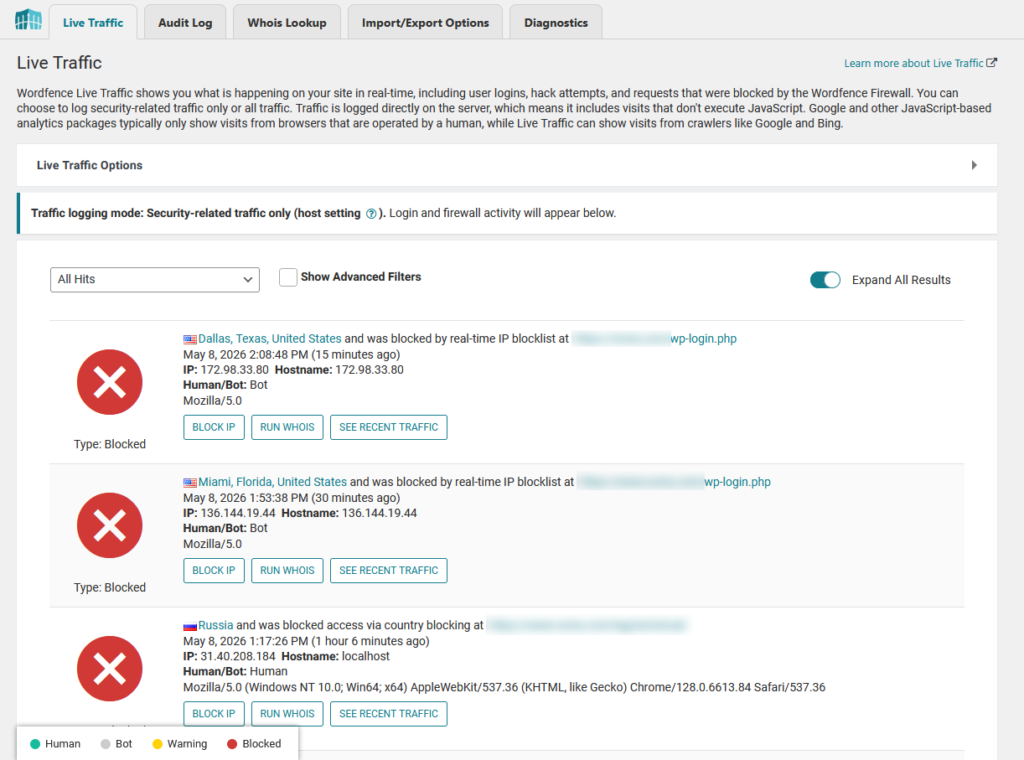The height and width of the screenshot is (760, 1024).
Task: Click Human/Bot: Human text
Action: pyautogui.click(x=235, y=671)
